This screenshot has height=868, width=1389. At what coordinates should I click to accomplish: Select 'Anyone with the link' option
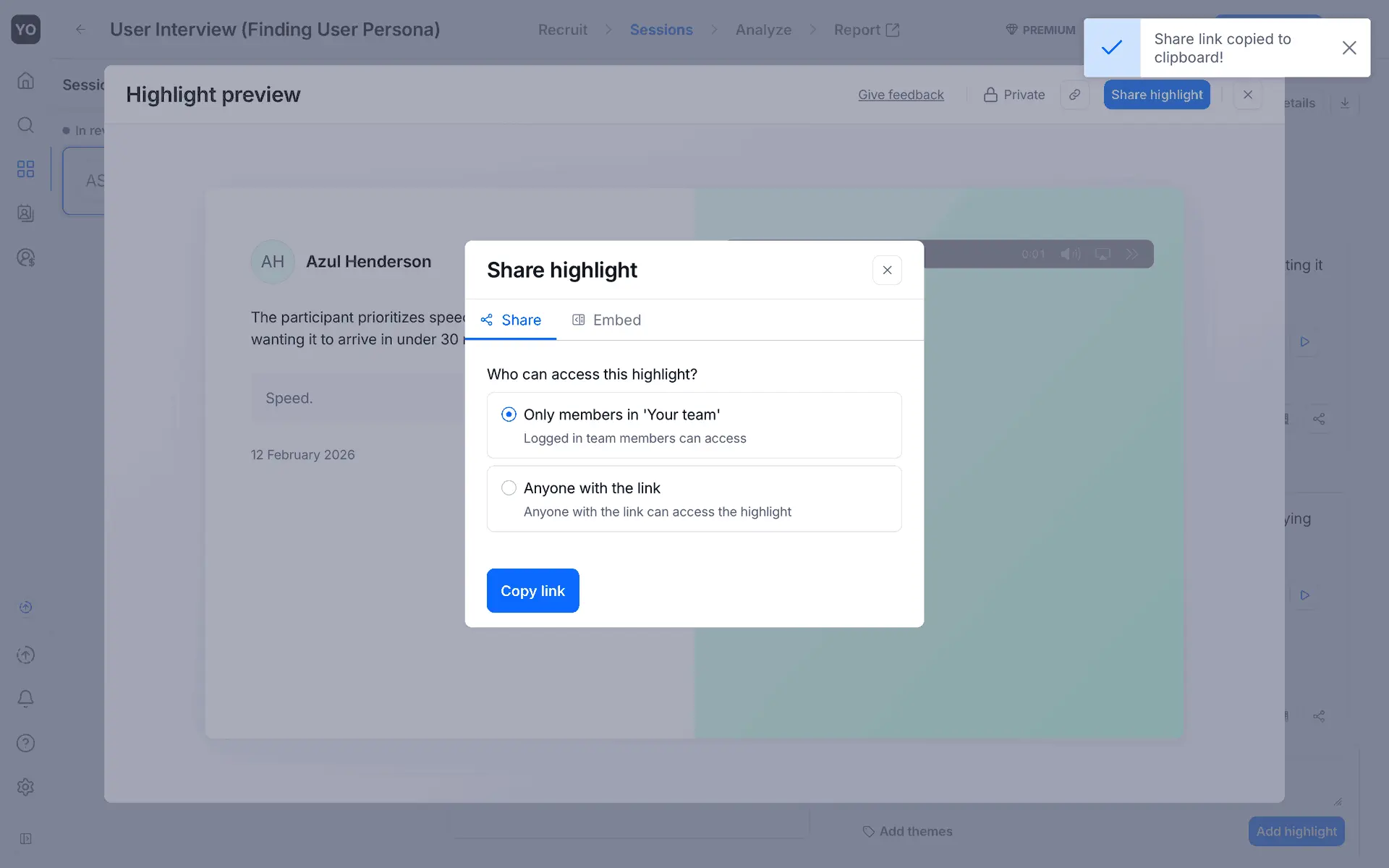[509, 488]
